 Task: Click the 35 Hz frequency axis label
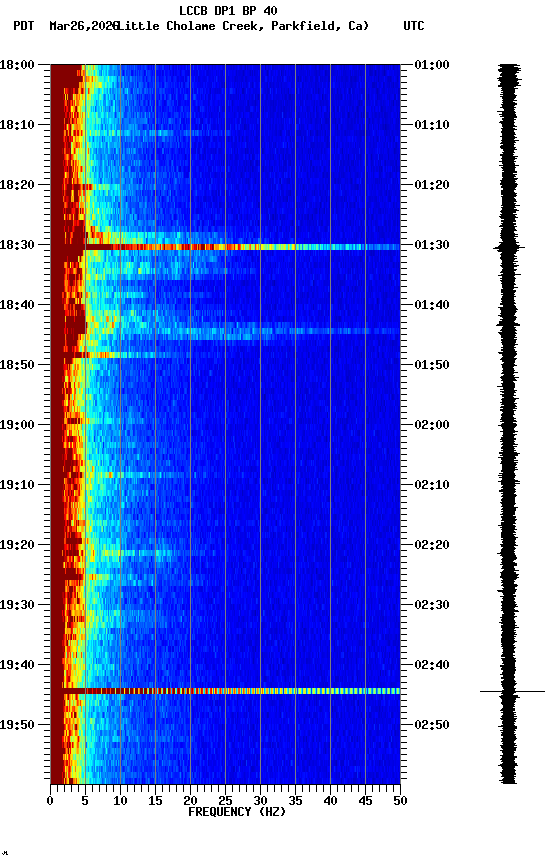pyautogui.click(x=295, y=801)
